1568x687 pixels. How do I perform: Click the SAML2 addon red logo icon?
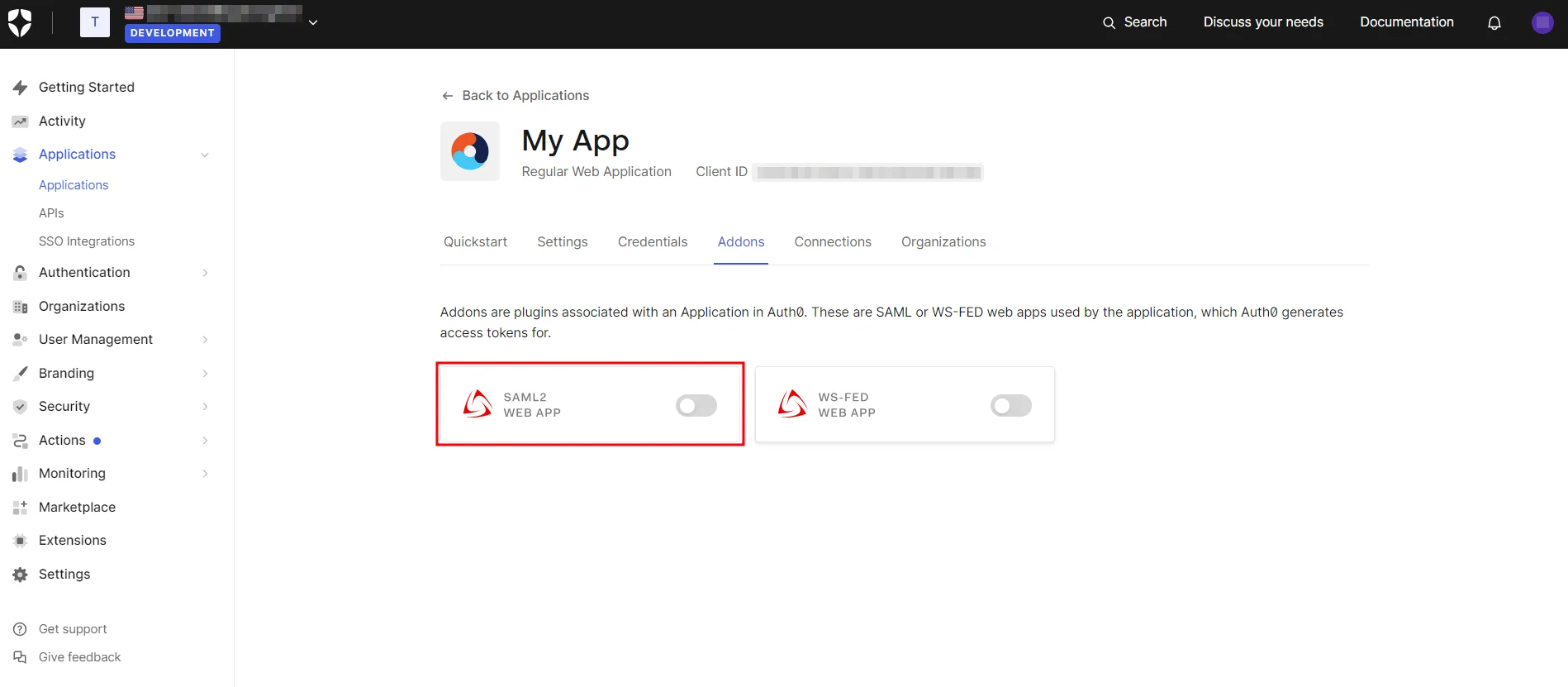[x=478, y=404]
